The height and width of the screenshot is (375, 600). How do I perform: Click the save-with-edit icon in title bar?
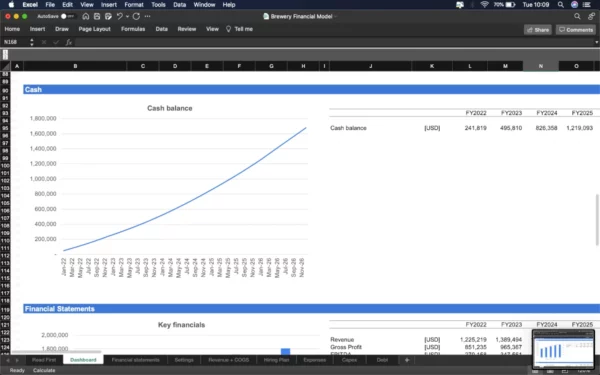pos(108,16)
